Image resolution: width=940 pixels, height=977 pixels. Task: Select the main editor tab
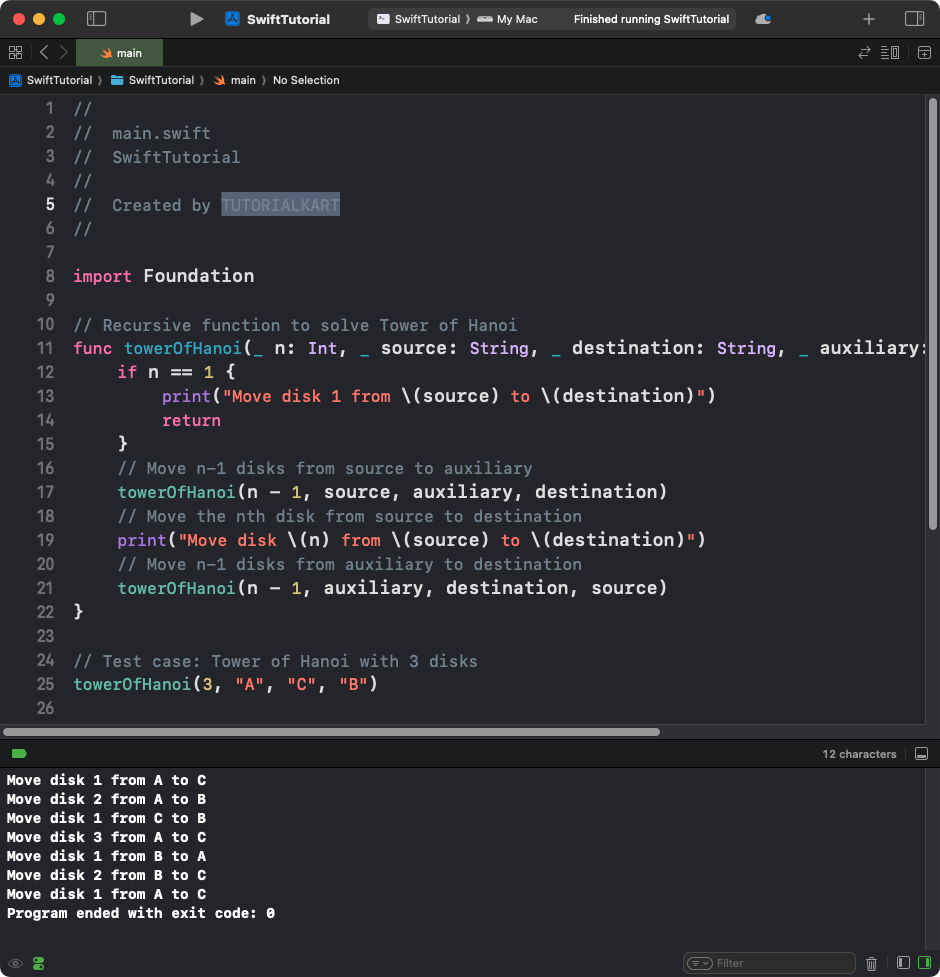pyautogui.click(x=120, y=53)
